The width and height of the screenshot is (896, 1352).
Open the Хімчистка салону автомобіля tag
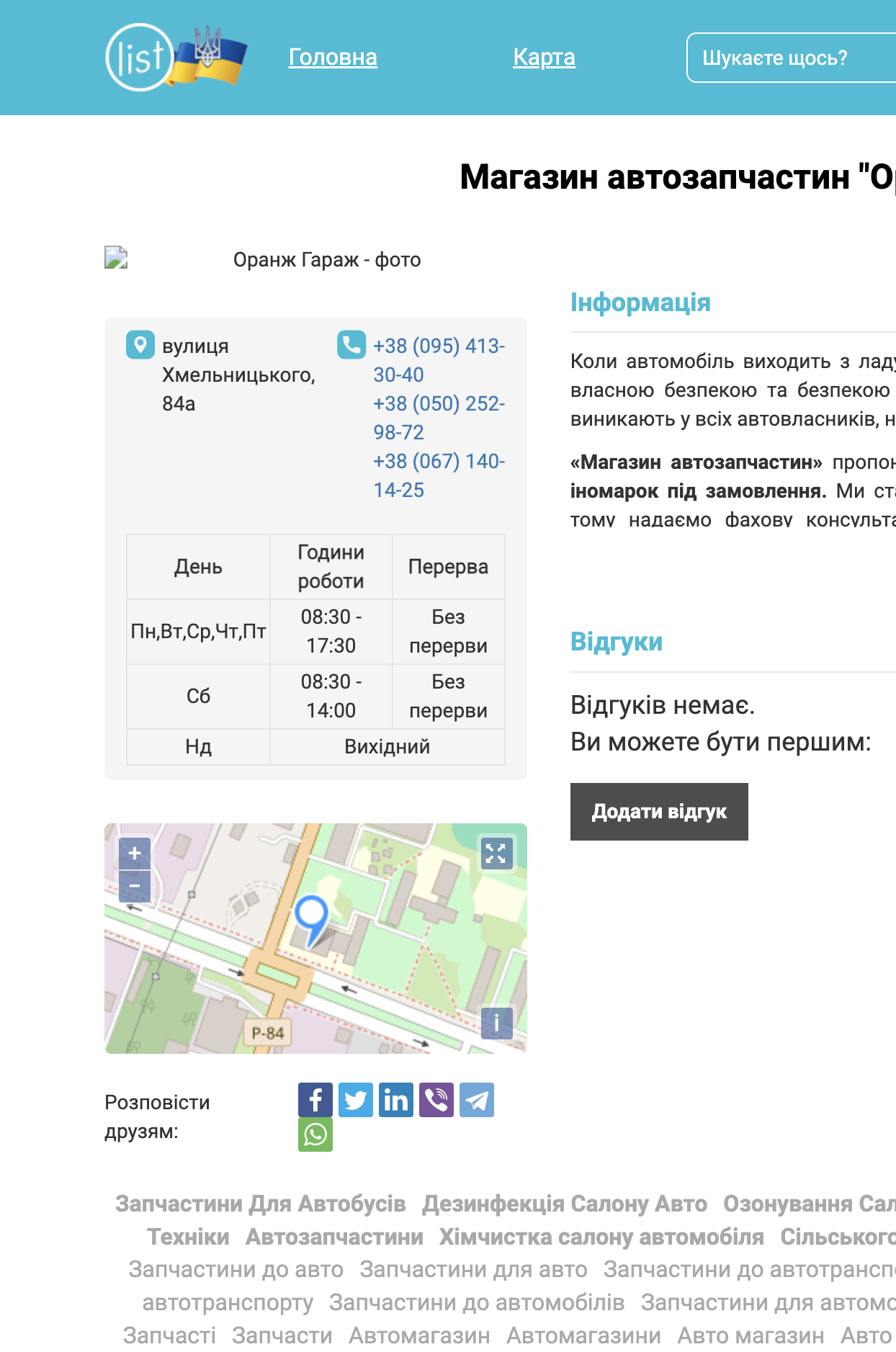point(601,1237)
